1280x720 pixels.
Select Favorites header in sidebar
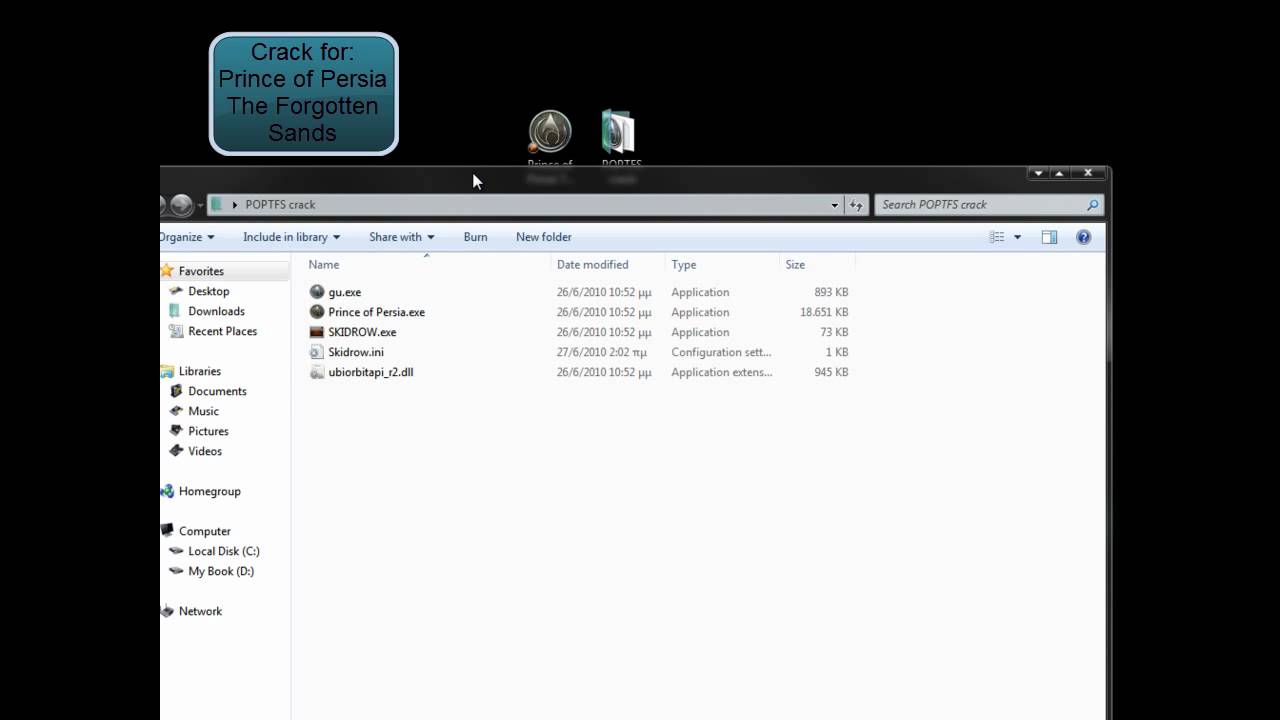(201, 271)
